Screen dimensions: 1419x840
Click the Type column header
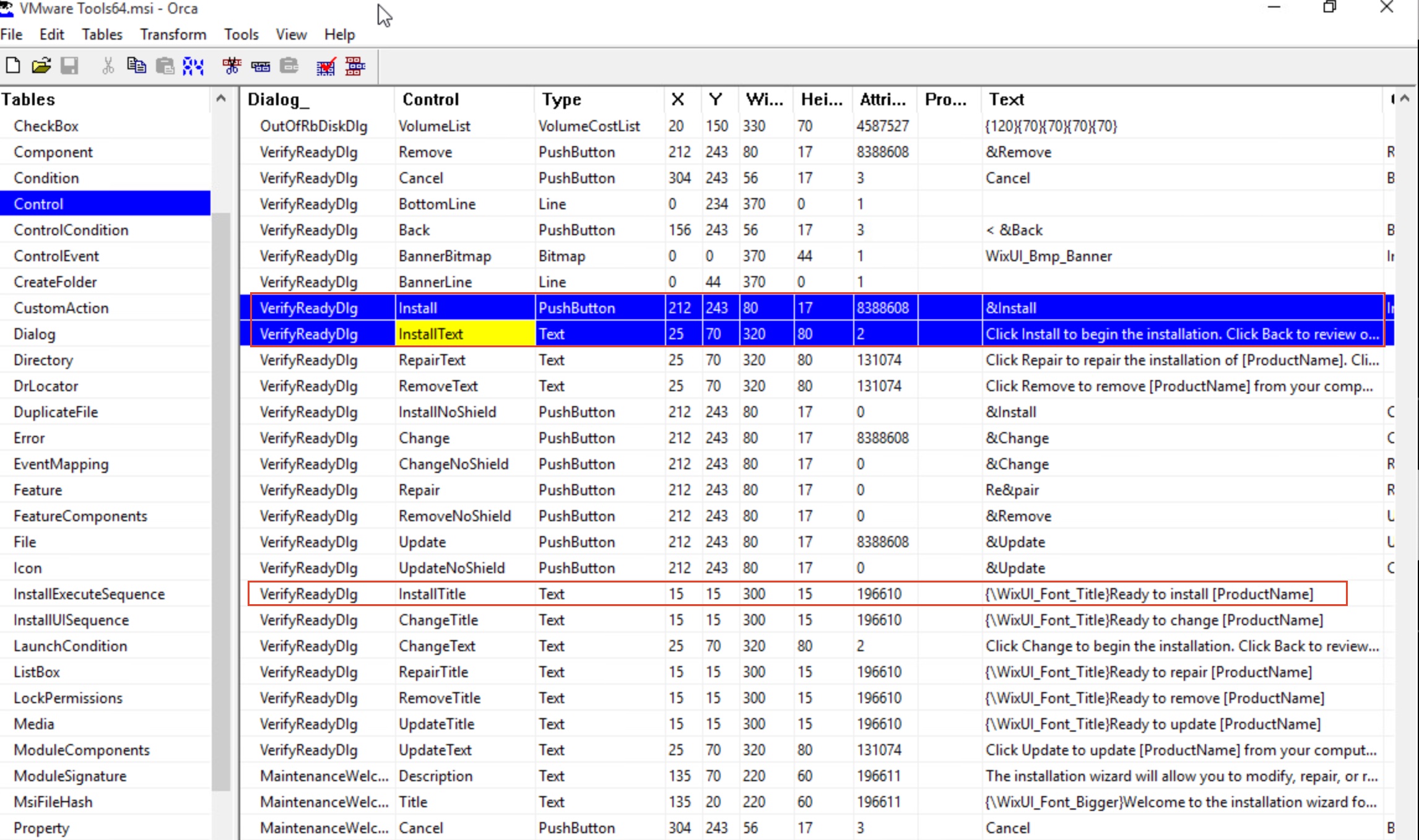click(x=560, y=99)
